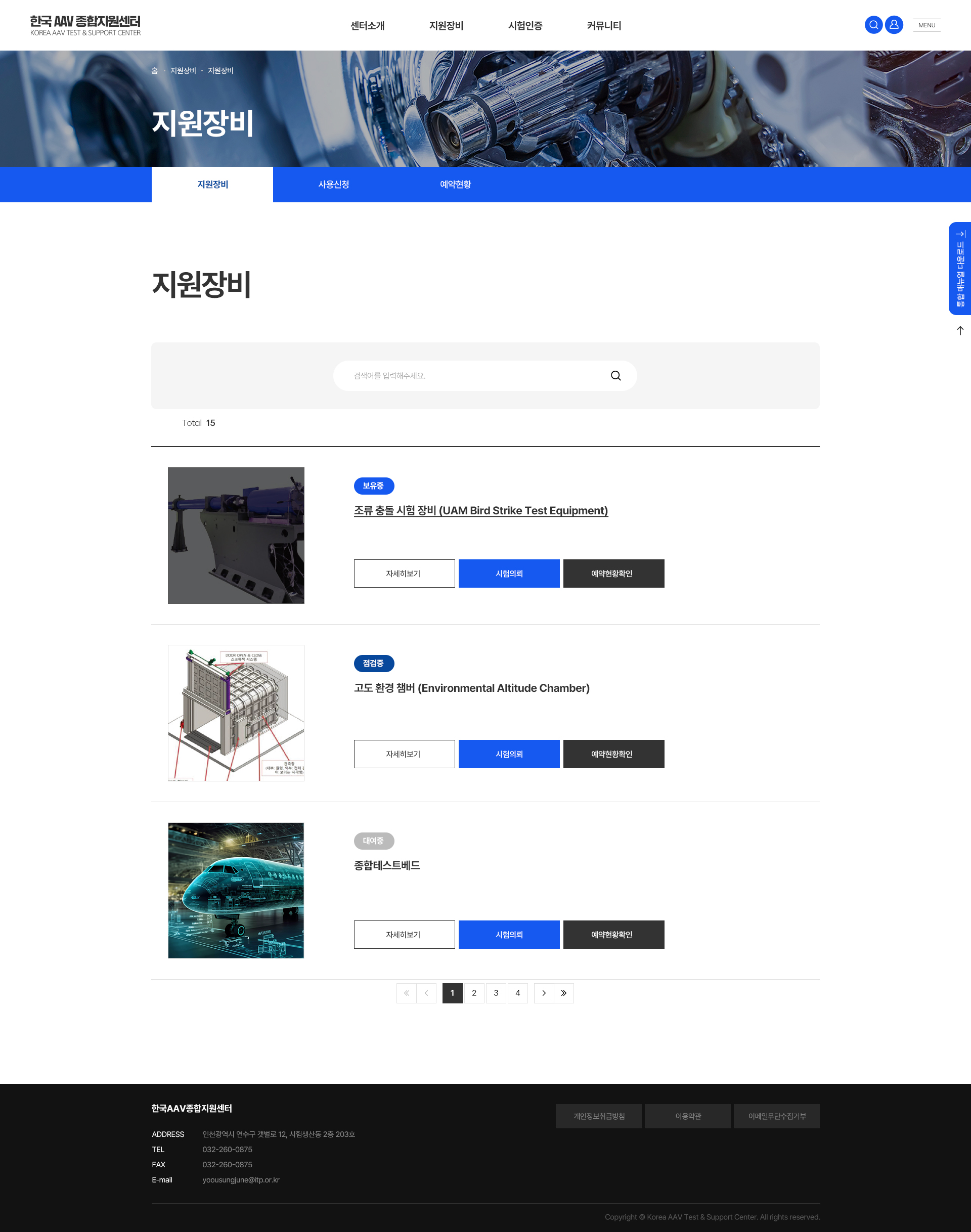
Task: Open the MENU button in header
Action: (926, 25)
